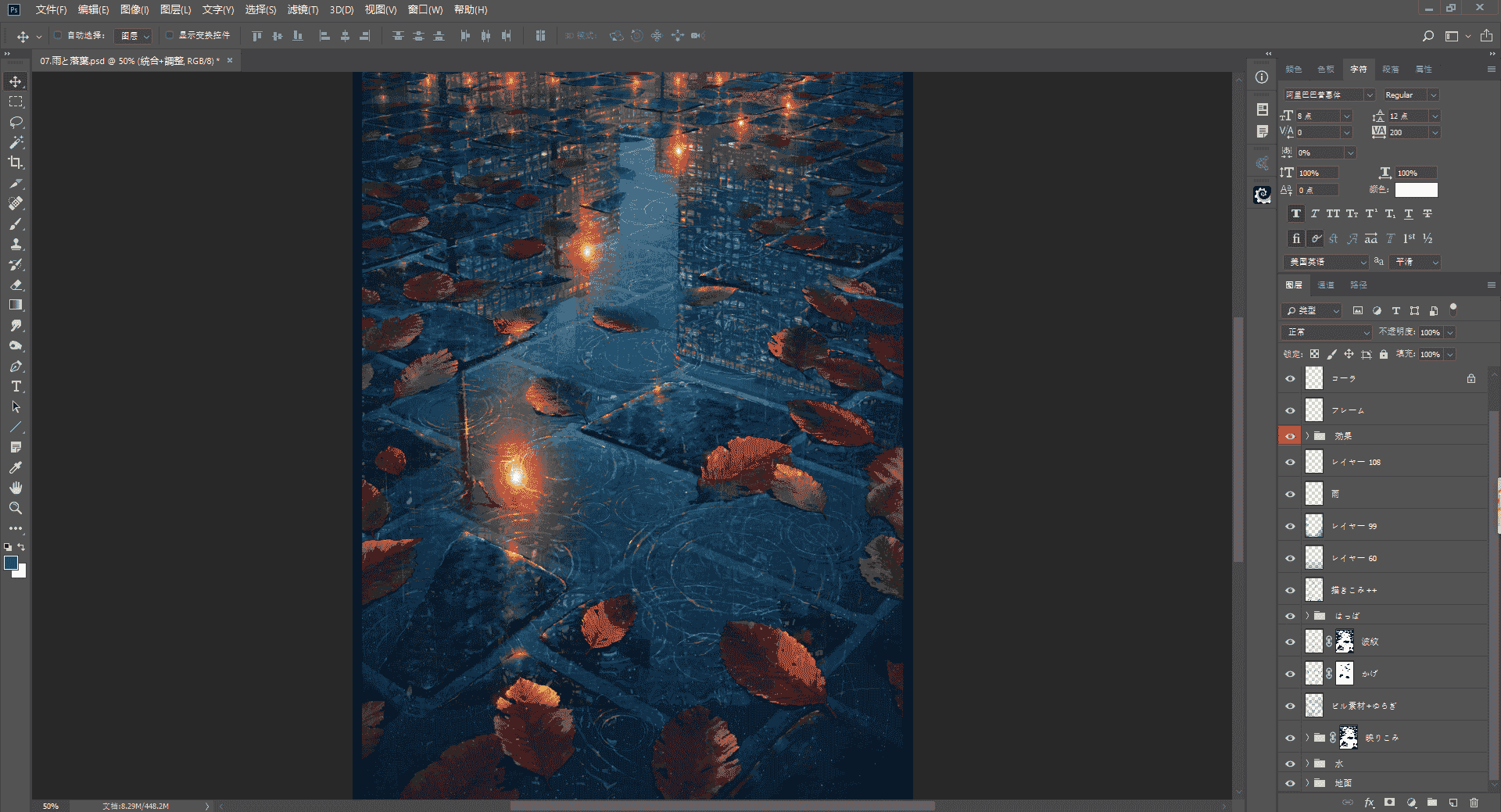
Task: Select the Eraser tool
Action: [x=16, y=284]
